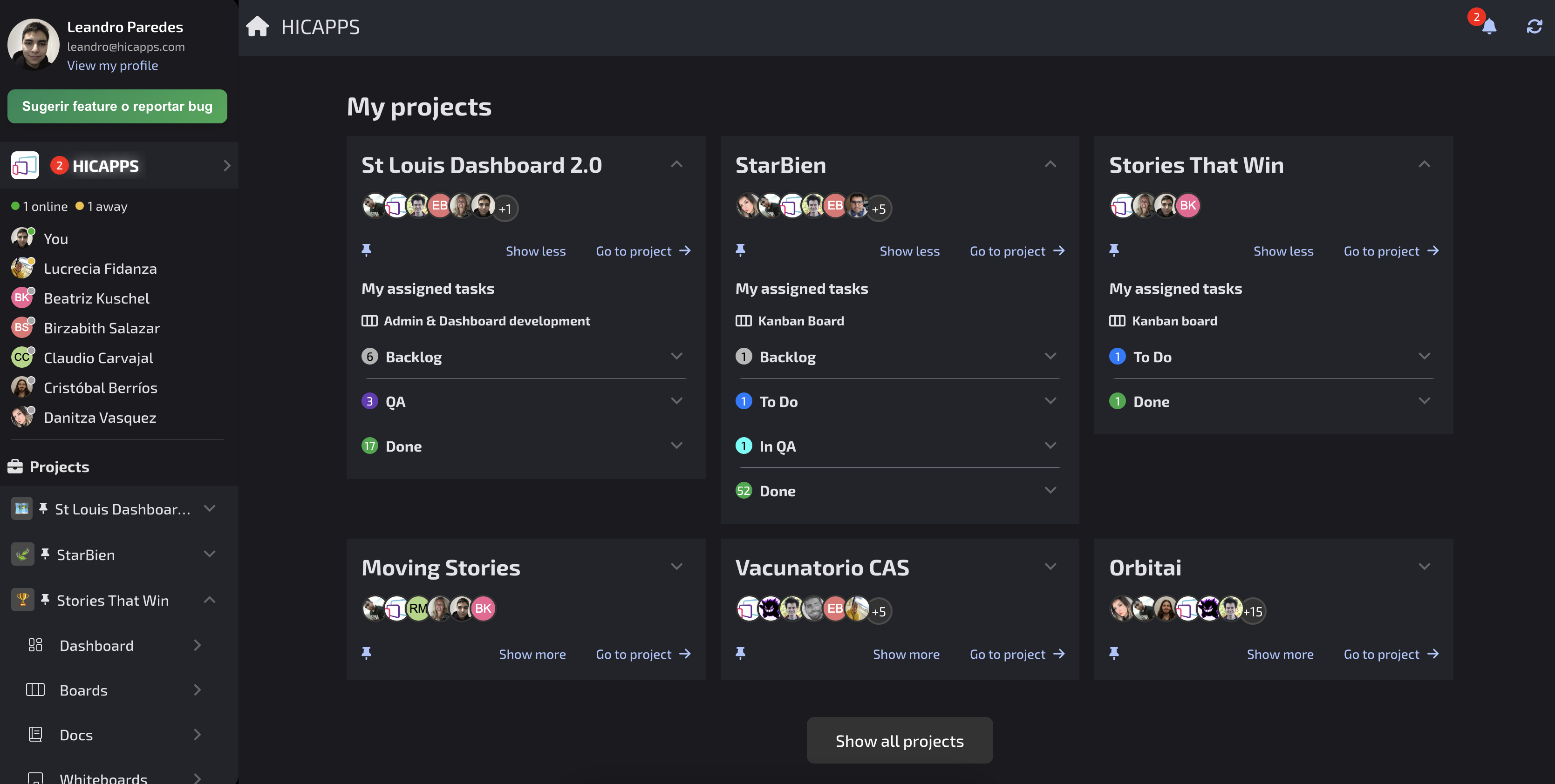
Task: Click the RM avatar on Moving Stories card
Action: pyautogui.click(x=418, y=608)
